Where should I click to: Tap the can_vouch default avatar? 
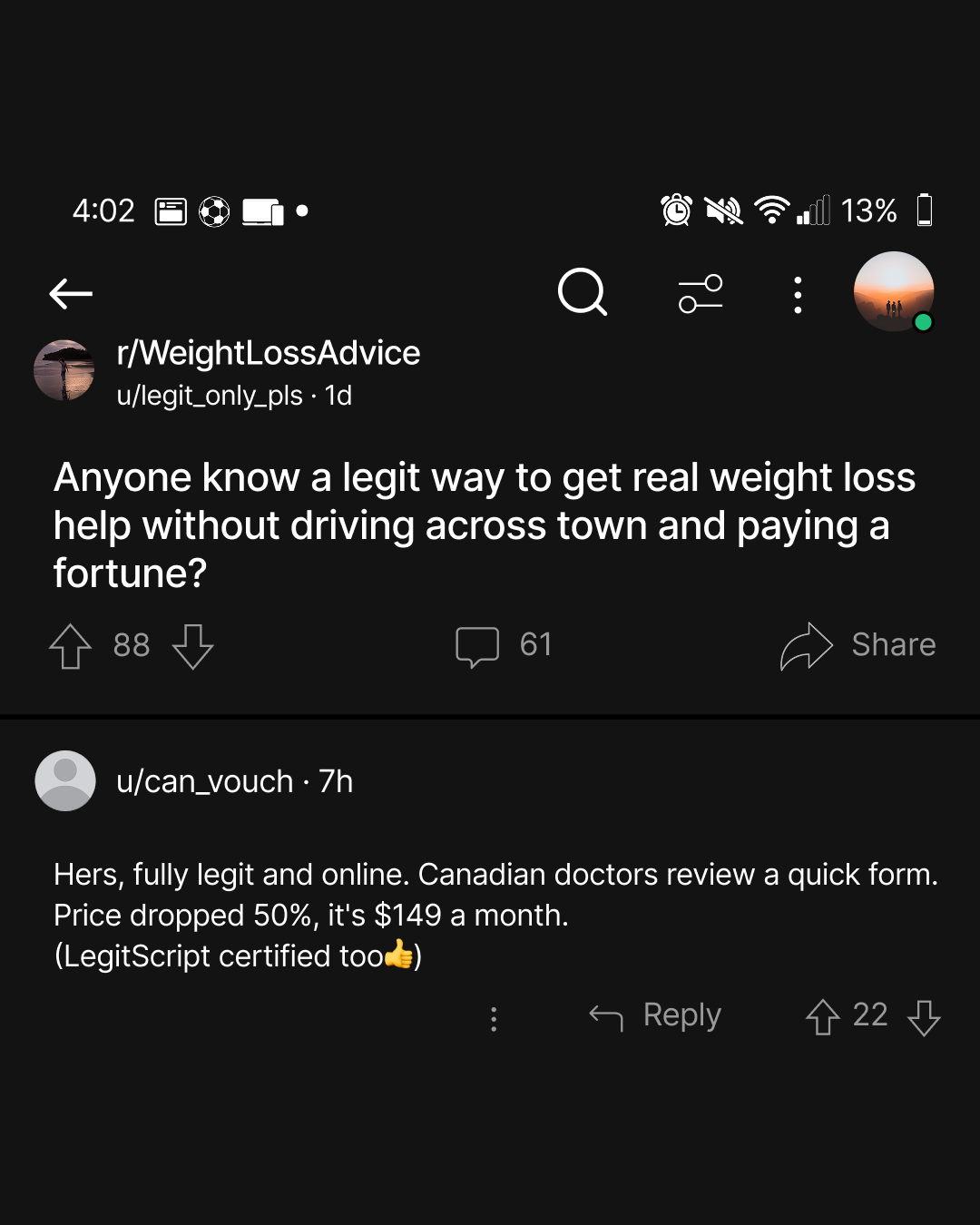pyautogui.click(x=65, y=780)
